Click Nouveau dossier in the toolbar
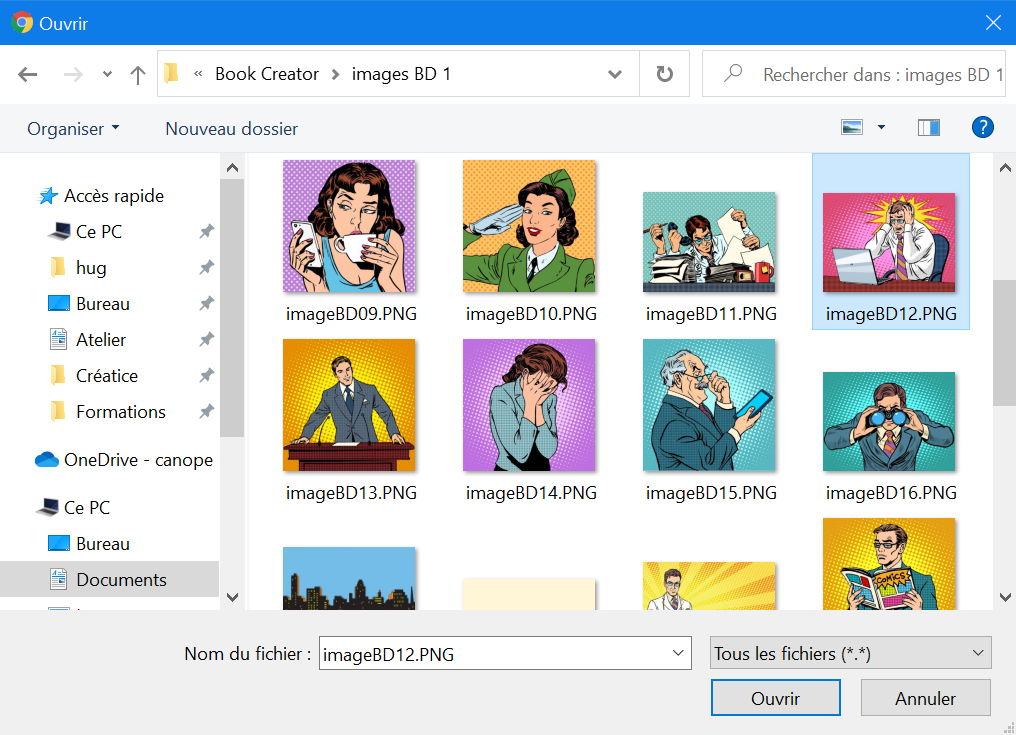 (x=231, y=129)
